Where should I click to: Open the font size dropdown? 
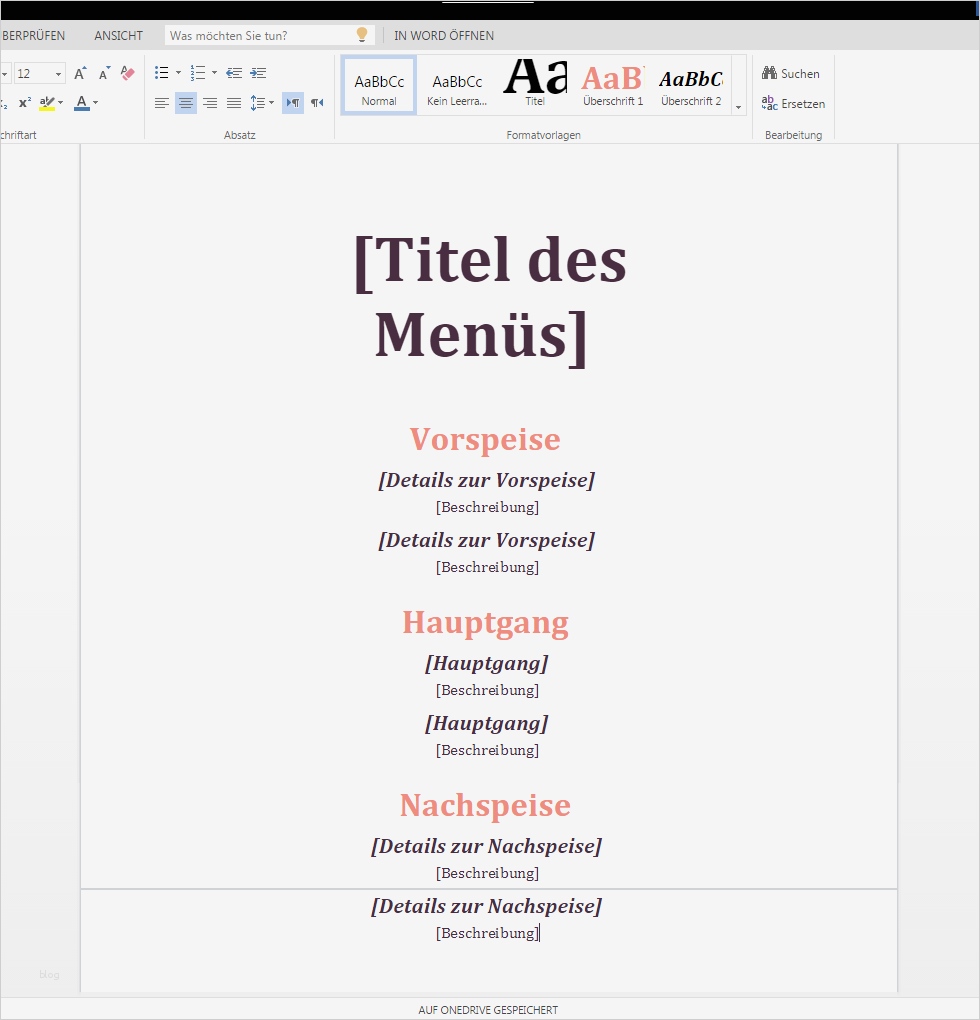coord(59,74)
